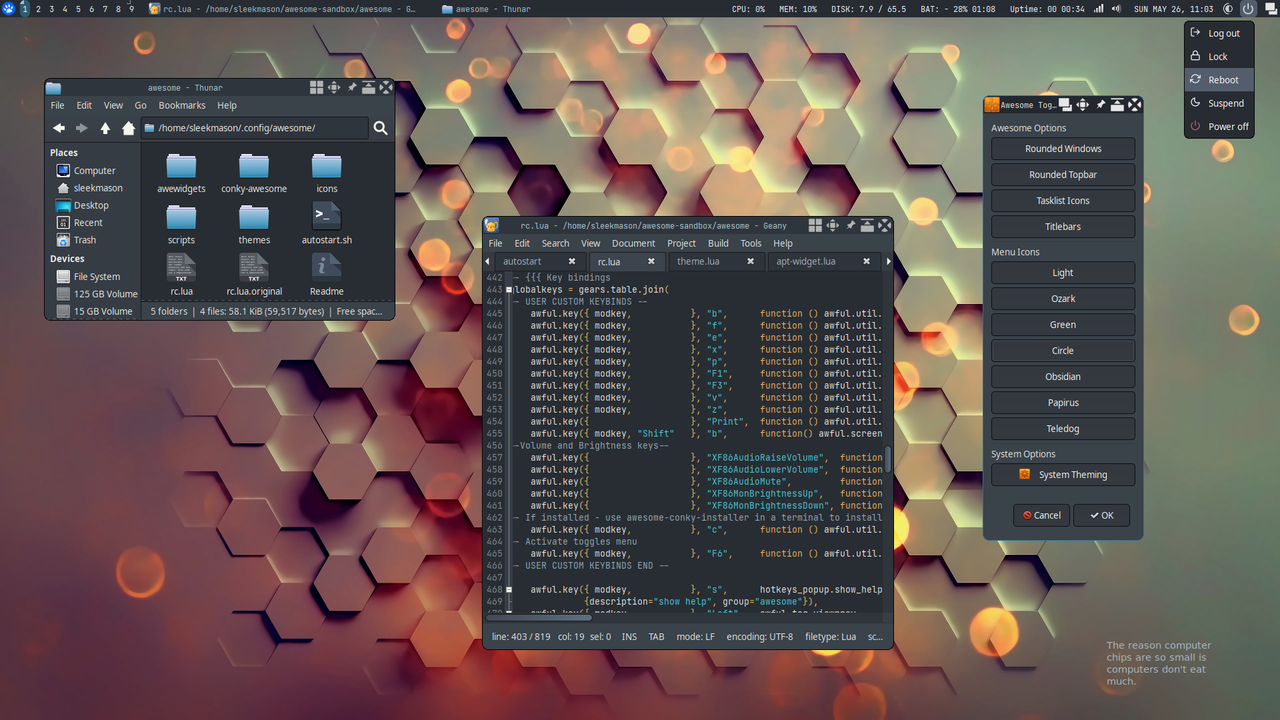Select the Papirus menu icons button

tap(1063, 403)
